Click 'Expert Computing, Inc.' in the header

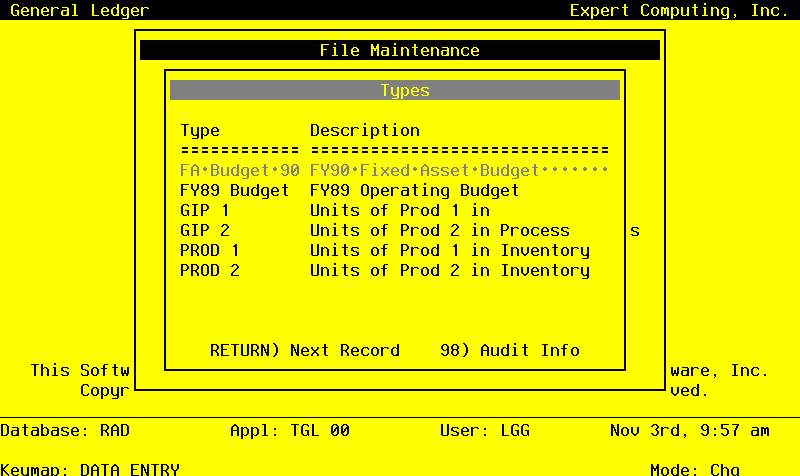679,10
